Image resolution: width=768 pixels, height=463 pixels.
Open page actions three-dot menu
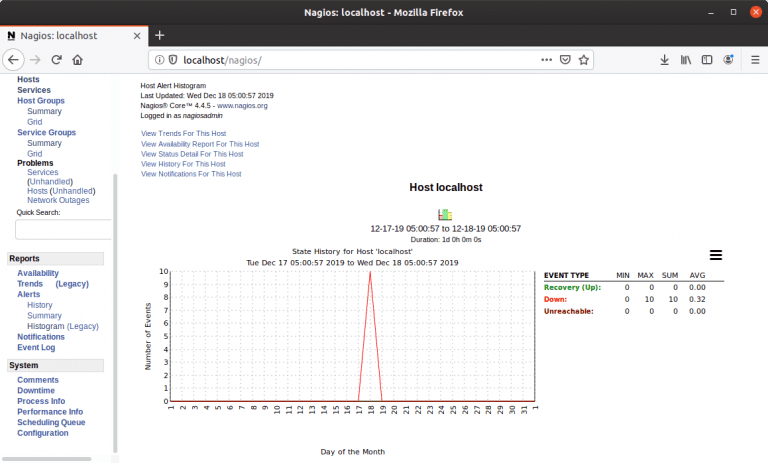click(x=547, y=60)
